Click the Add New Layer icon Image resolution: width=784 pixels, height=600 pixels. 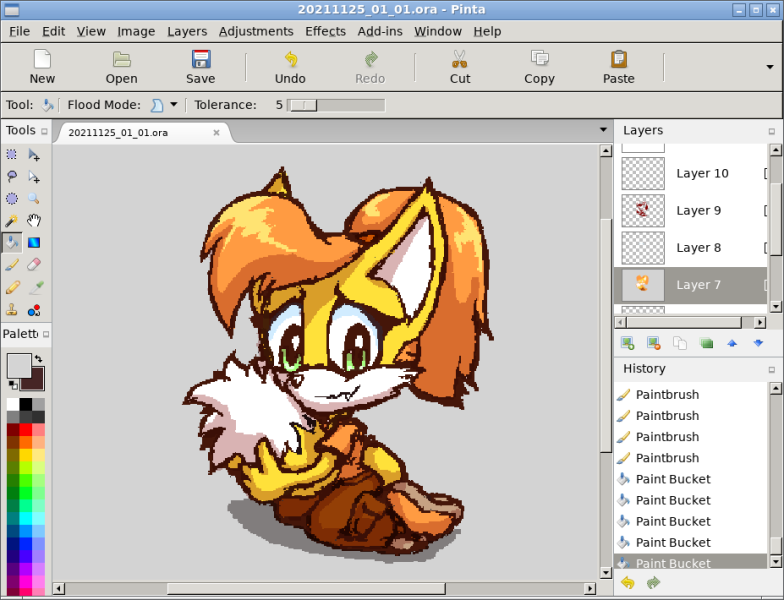(628, 343)
